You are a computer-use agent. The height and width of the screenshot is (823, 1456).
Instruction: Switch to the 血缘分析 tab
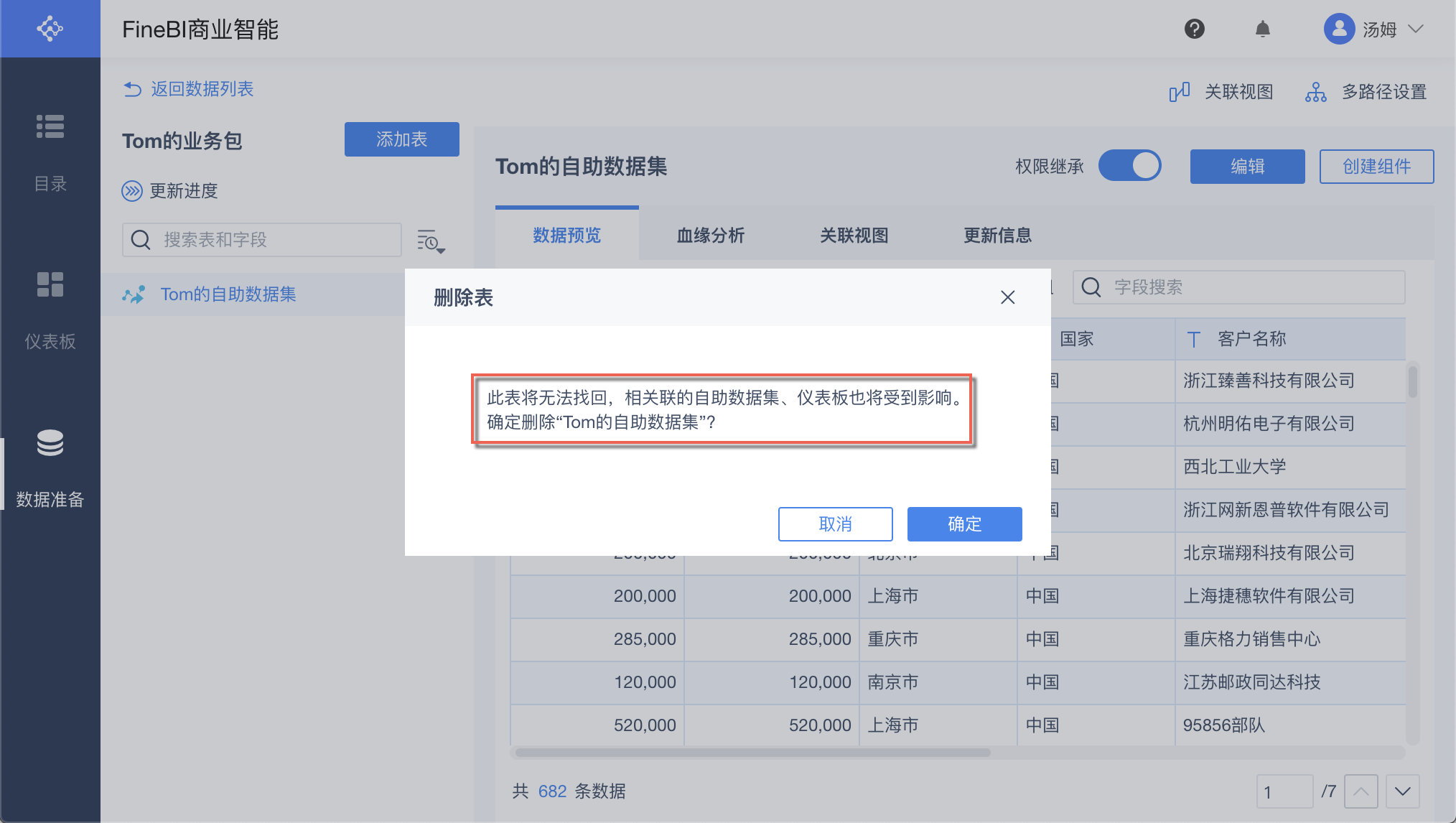tap(710, 236)
